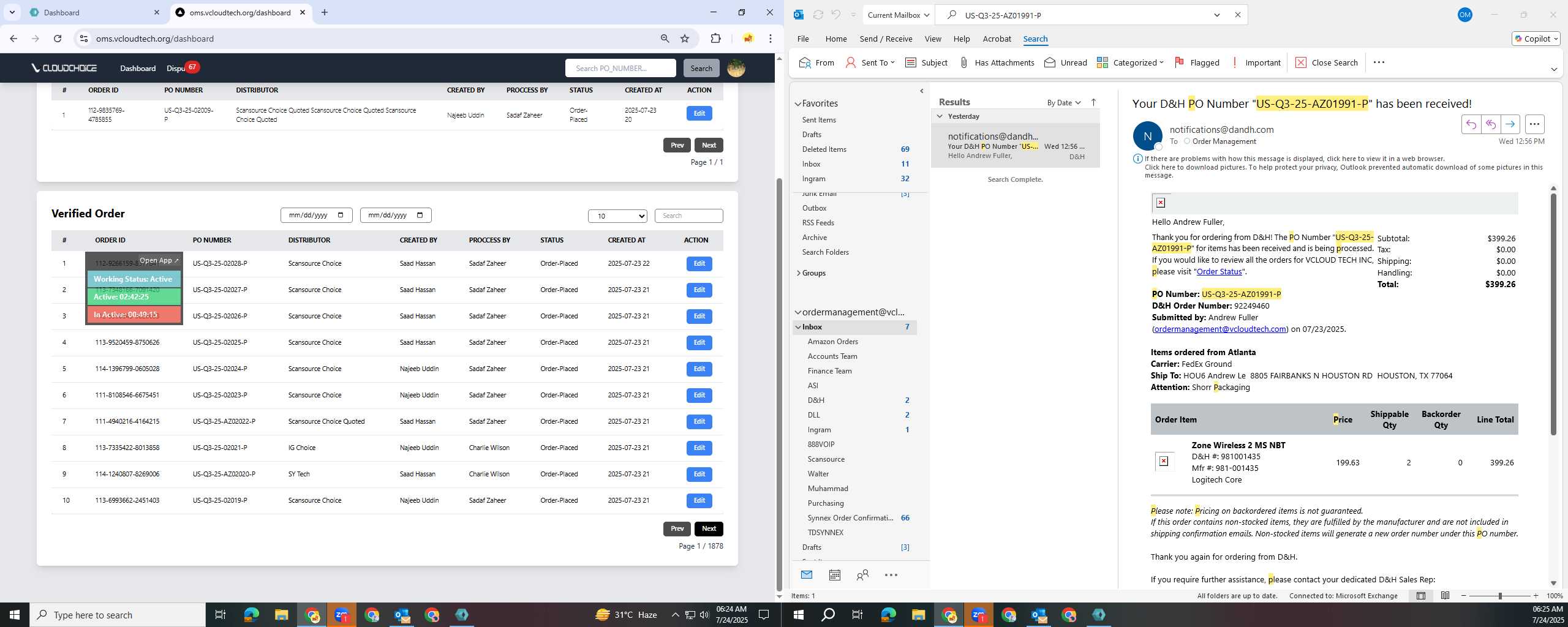Screen dimensions: 1568x627
Task: Open File Explorer from left taskbar
Action: [281, 615]
